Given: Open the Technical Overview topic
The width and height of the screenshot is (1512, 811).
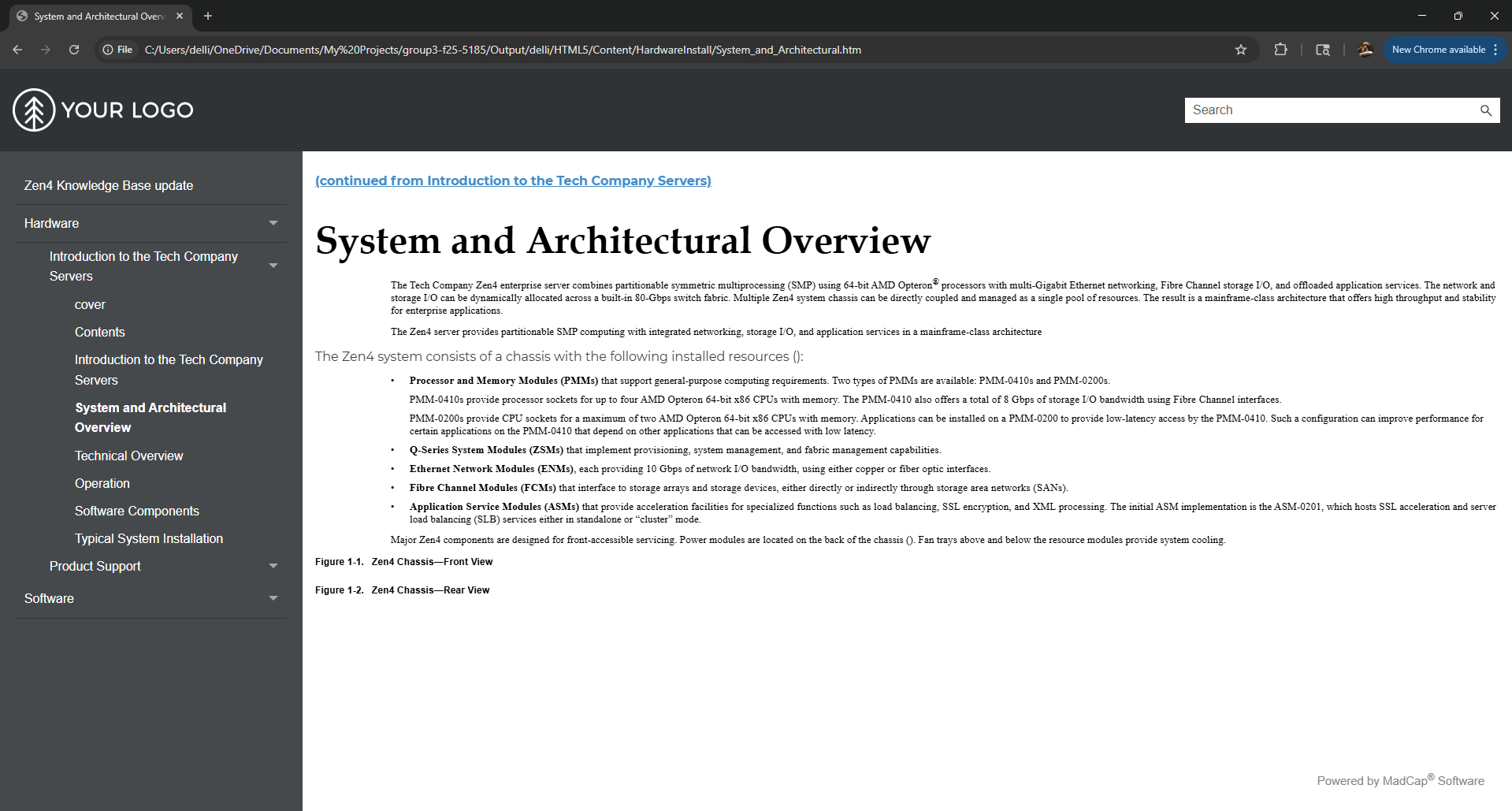Looking at the screenshot, I should tap(128, 456).
